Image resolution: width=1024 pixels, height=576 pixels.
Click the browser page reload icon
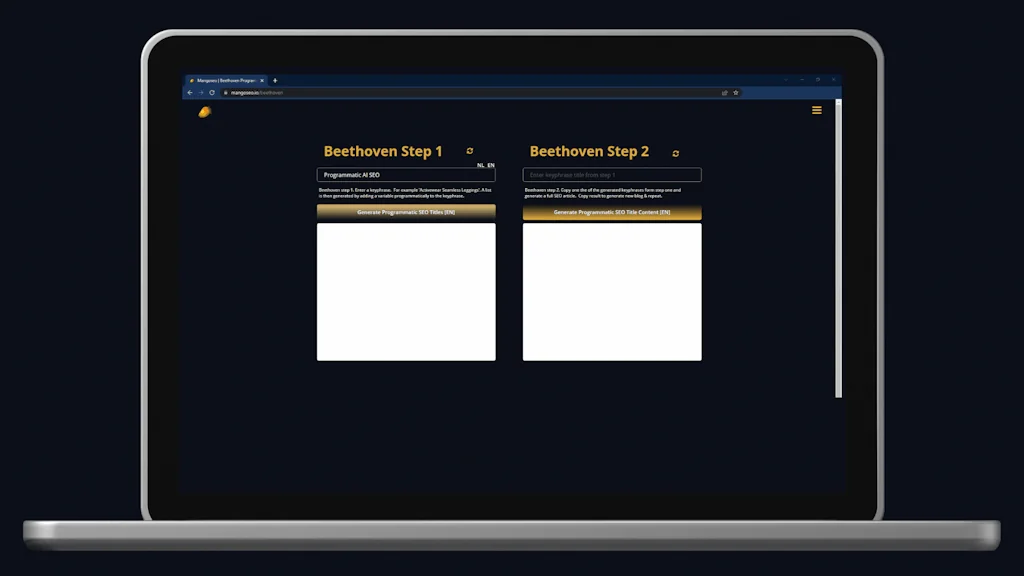(x=212, y=92)
